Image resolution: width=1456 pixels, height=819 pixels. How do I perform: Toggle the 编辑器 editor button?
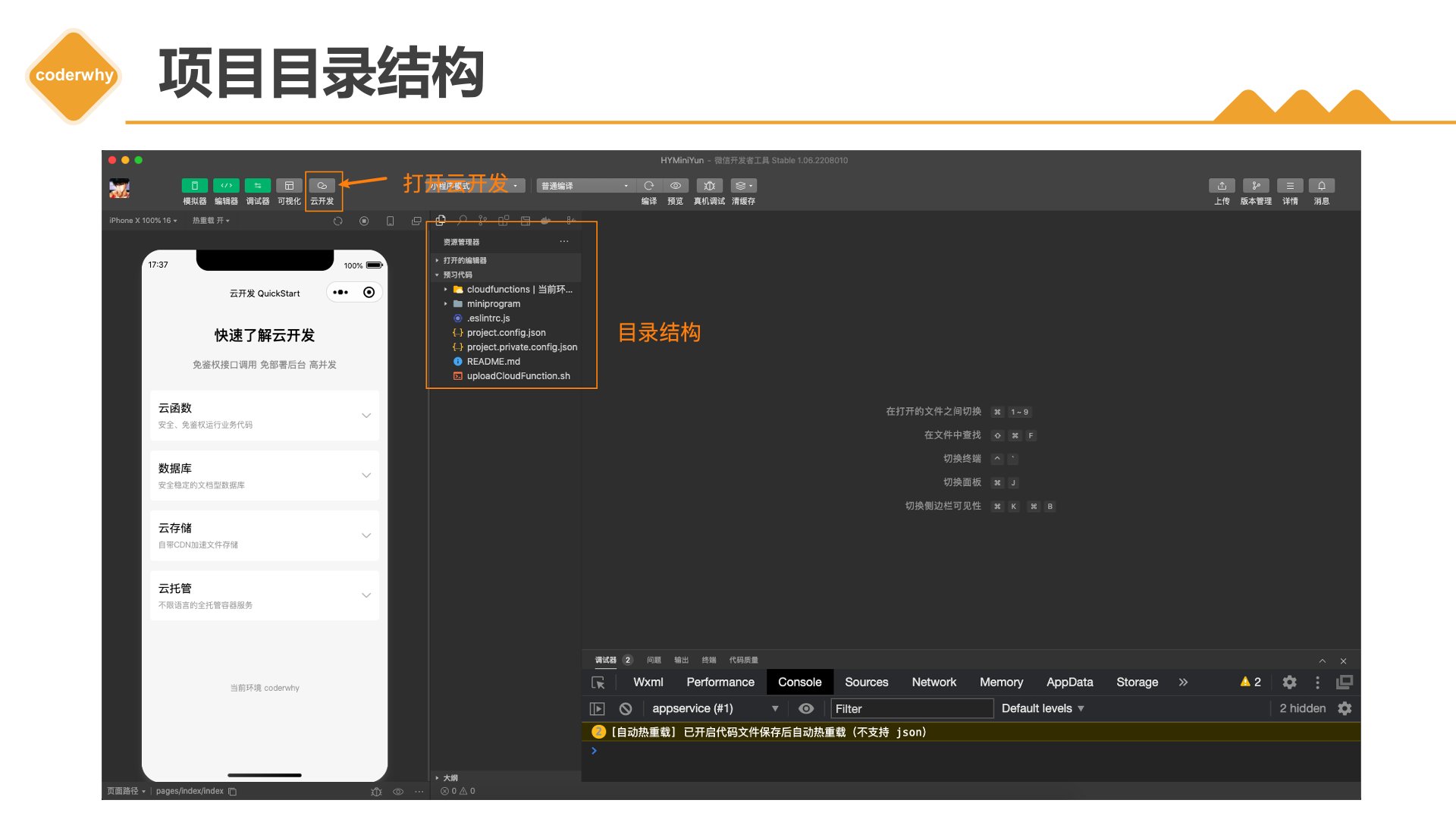226,186
